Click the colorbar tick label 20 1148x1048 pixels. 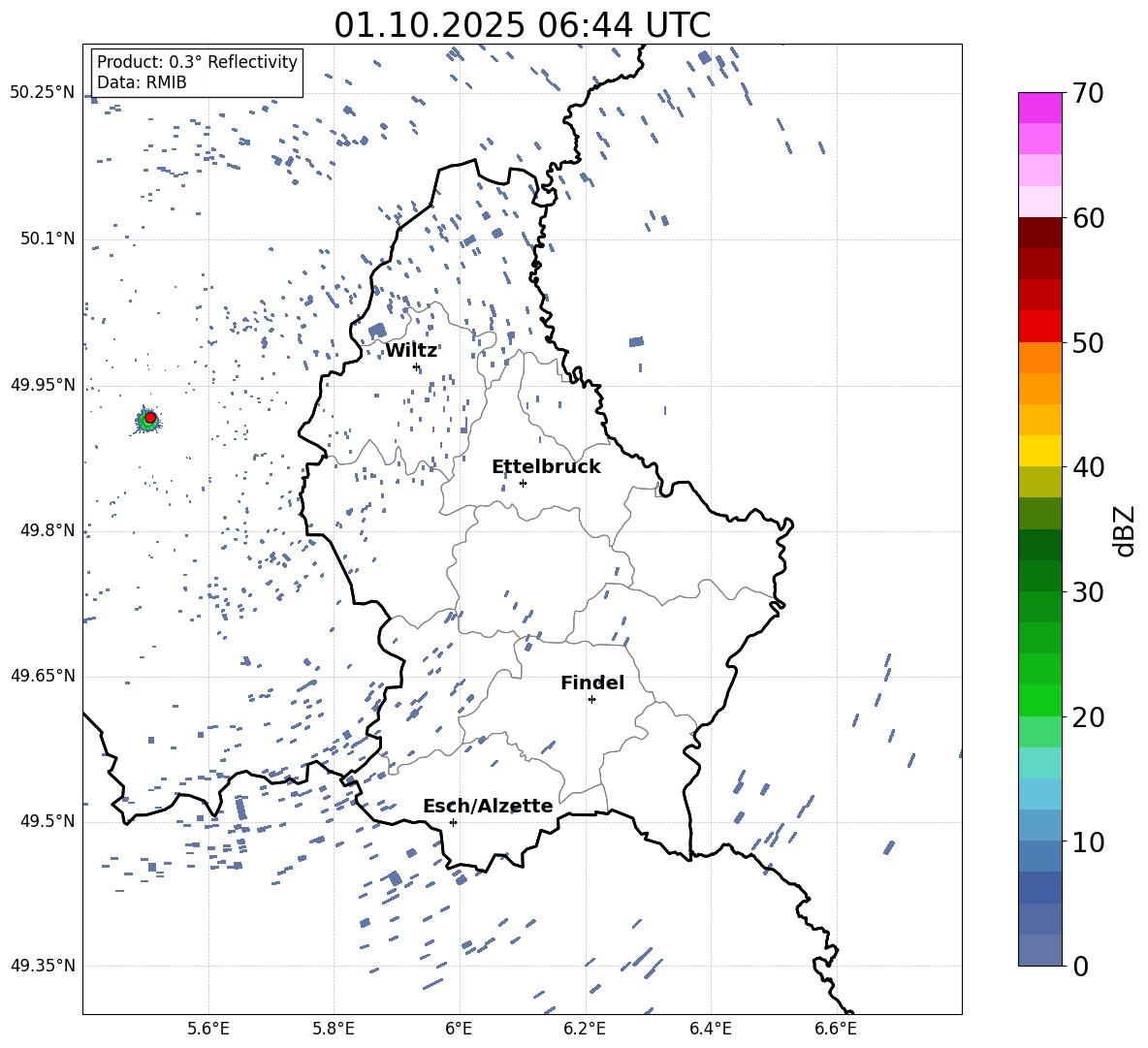tap(1088, 717)
